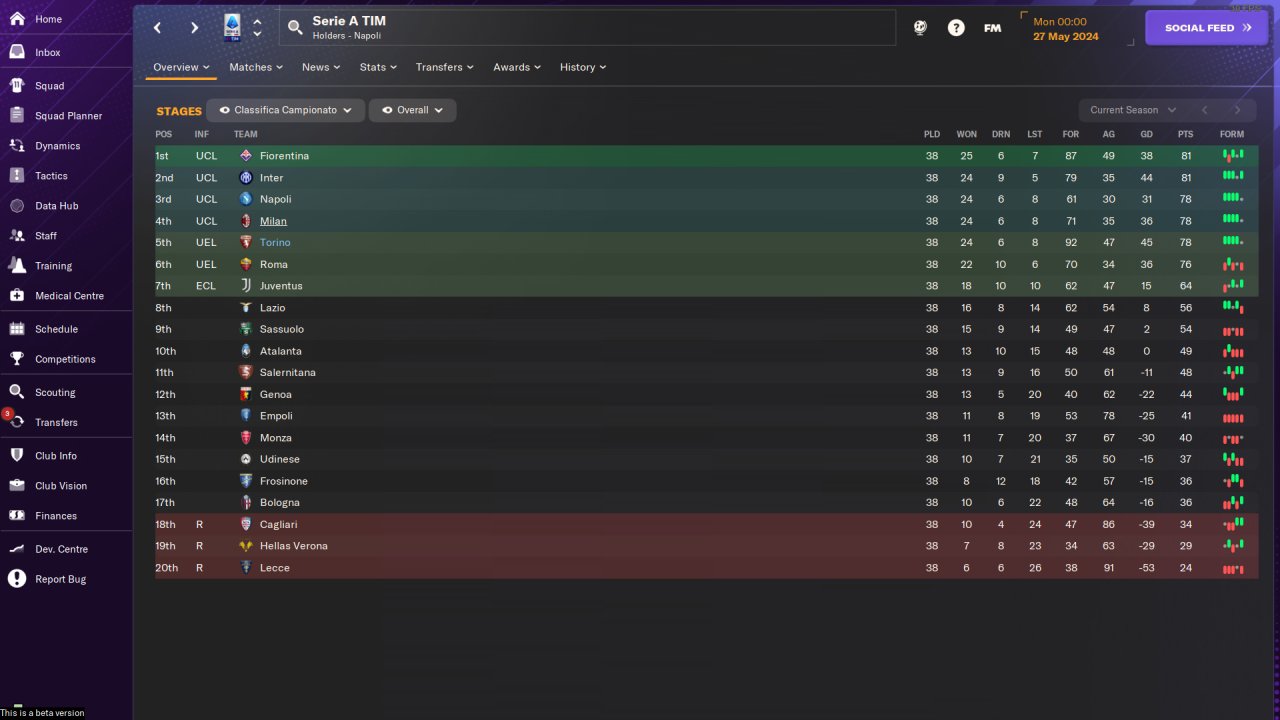Open the Tactics sidebar icon
Viewport: 1280px width, 720px height.
[x=17, y=176]
